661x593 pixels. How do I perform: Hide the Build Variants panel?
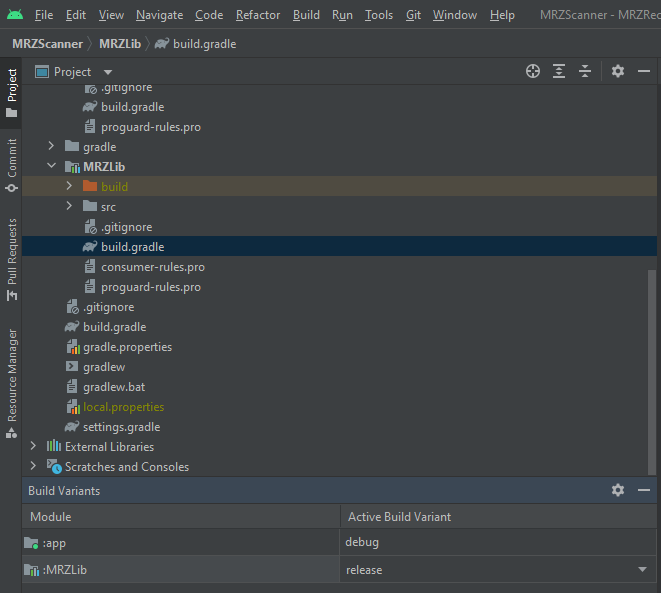click(x=644, y=490)
